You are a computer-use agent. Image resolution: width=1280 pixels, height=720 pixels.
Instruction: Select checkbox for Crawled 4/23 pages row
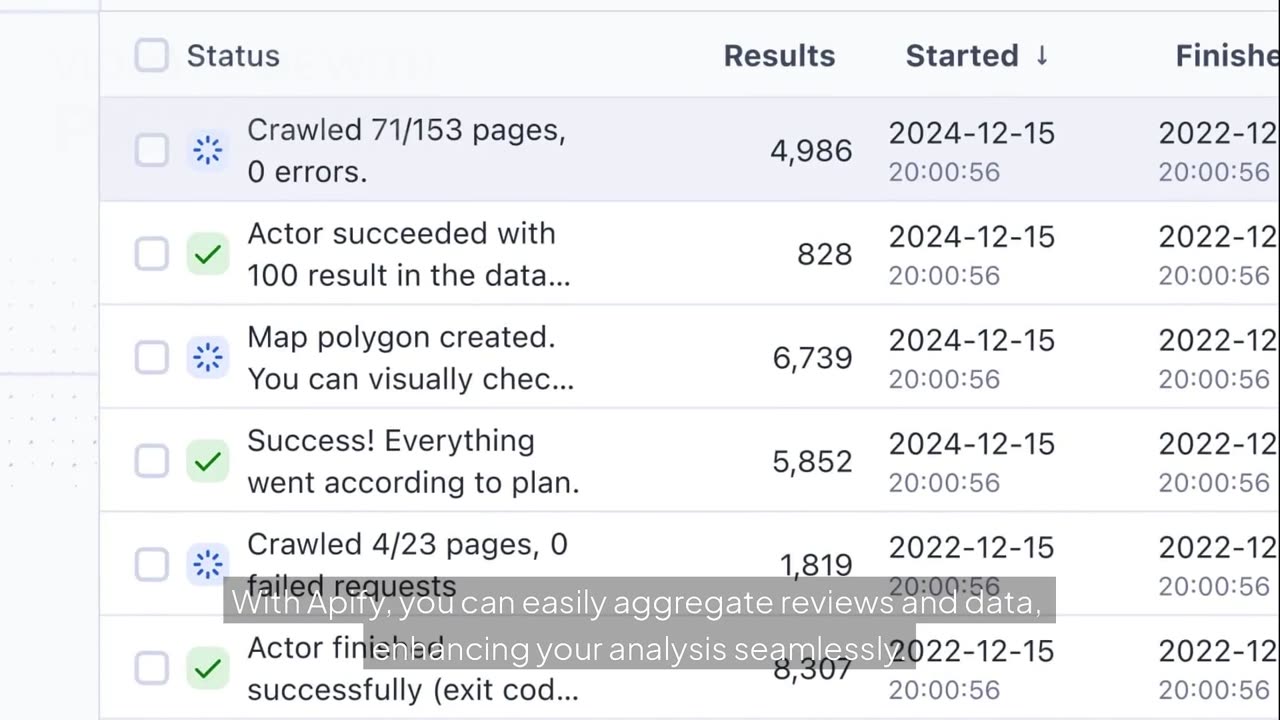click(152, 565)
